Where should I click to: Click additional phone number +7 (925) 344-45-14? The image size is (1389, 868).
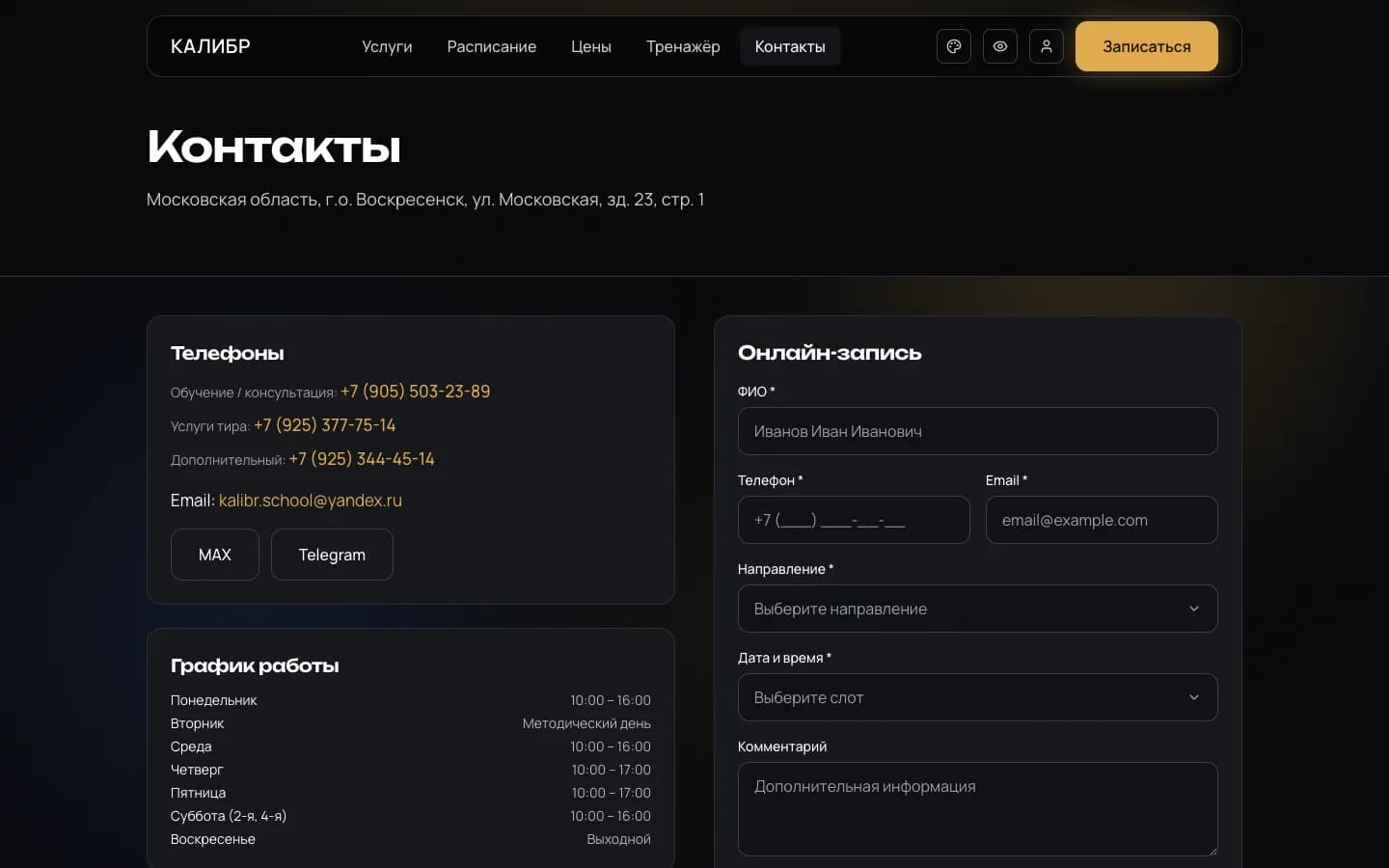pos(362,459)
